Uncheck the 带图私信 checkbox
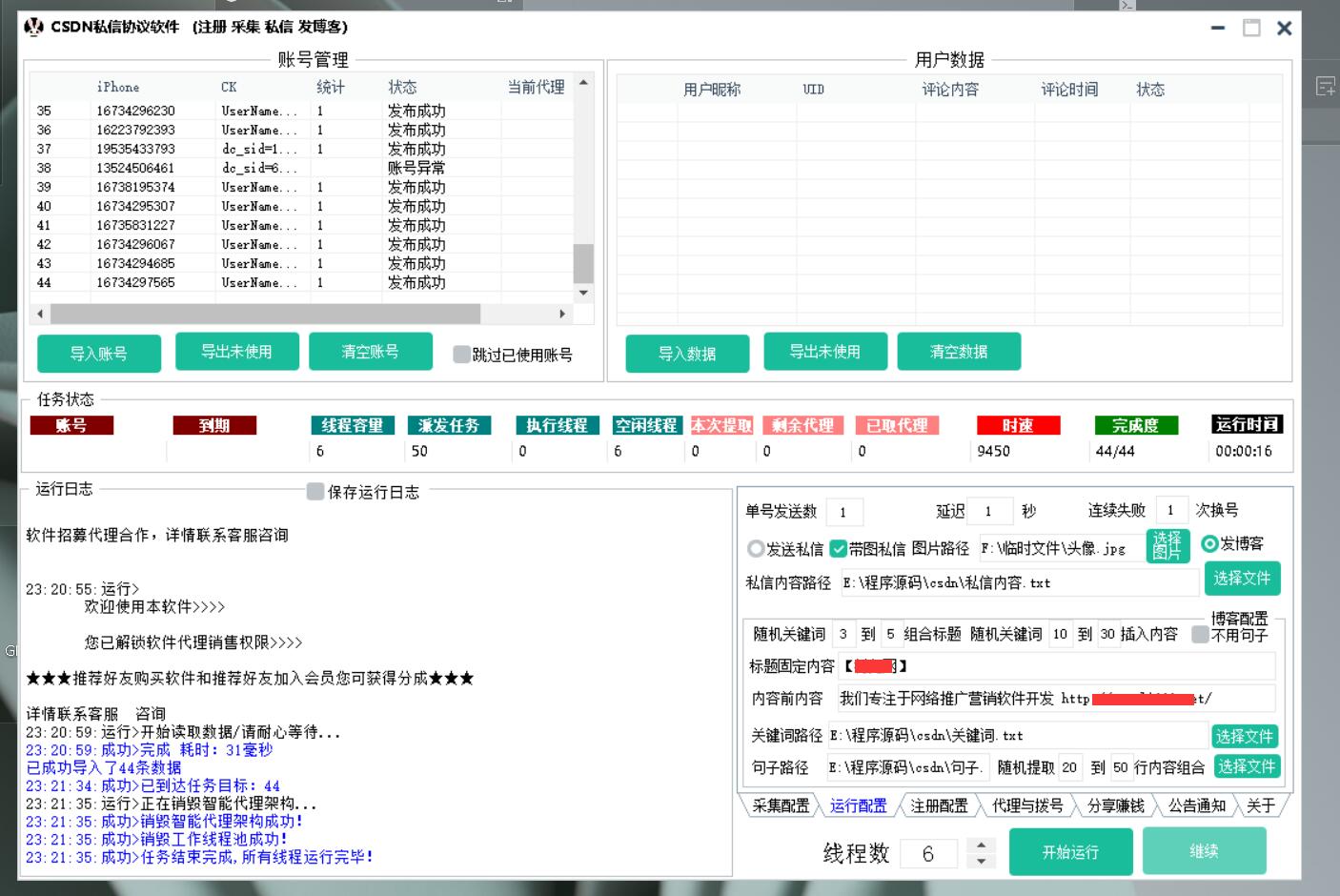Screen dimensions: 1340x896 point(839,548)
